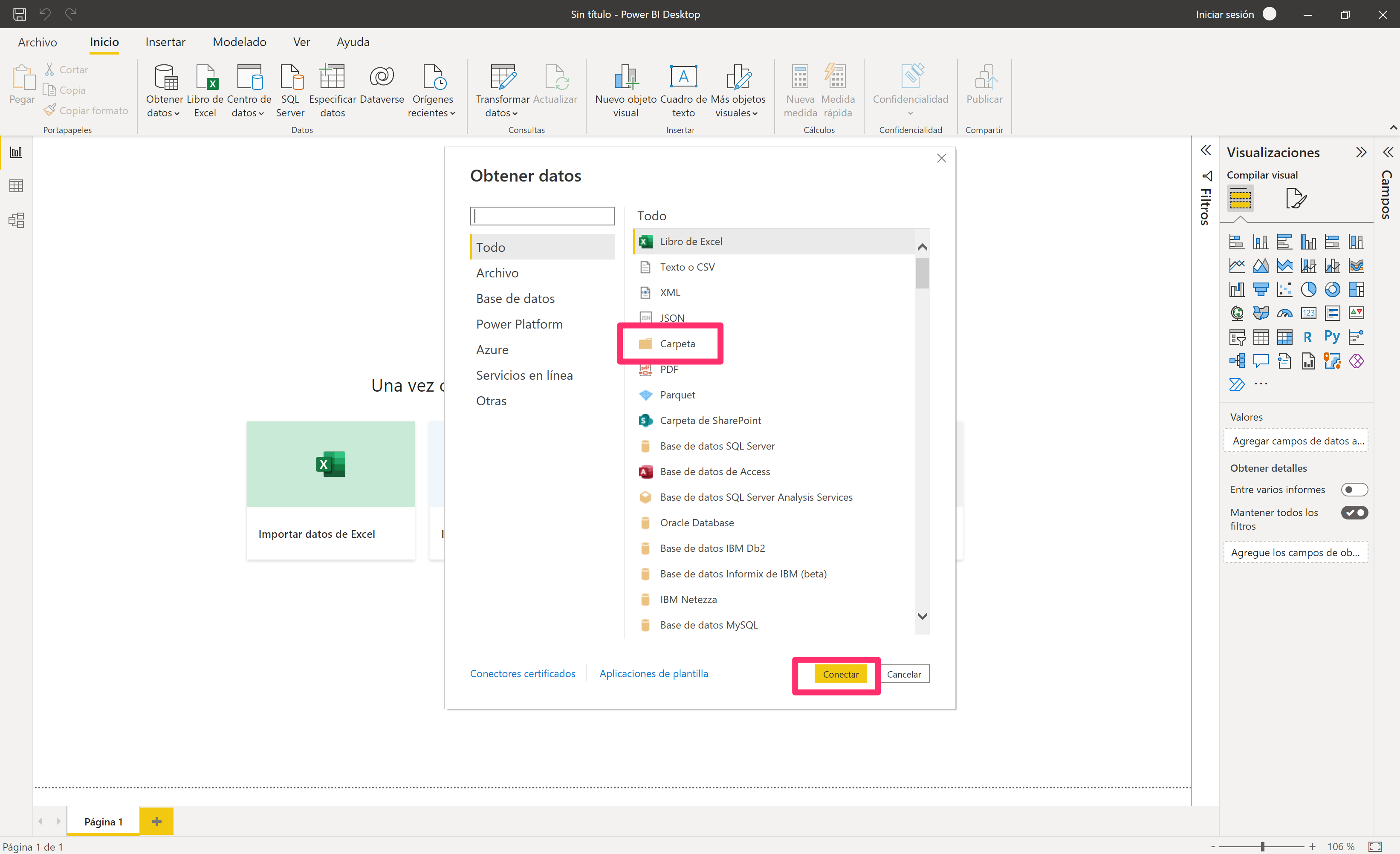The height and width of the screenshot is (854, 1400).
Task: Click SQL Server ribbon icon
Action: coord(290,91)
